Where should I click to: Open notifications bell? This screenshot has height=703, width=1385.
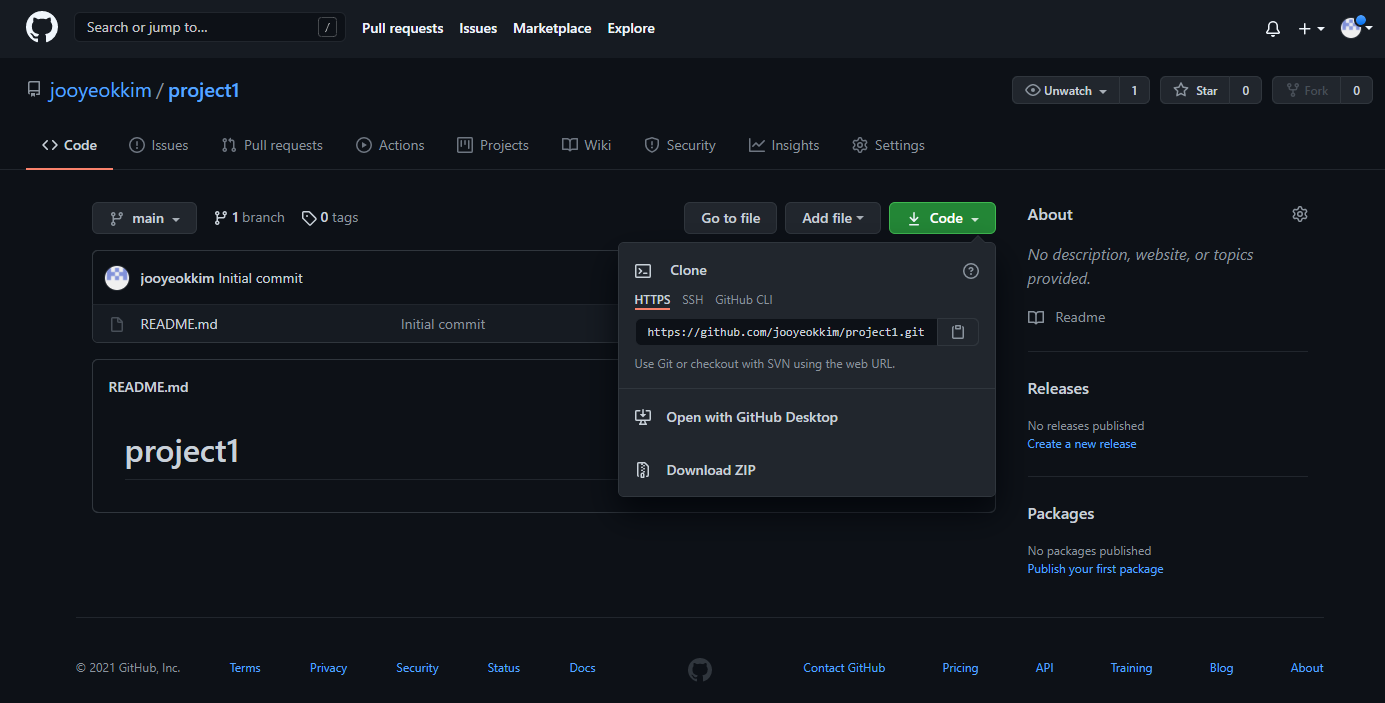(1273, 29)
